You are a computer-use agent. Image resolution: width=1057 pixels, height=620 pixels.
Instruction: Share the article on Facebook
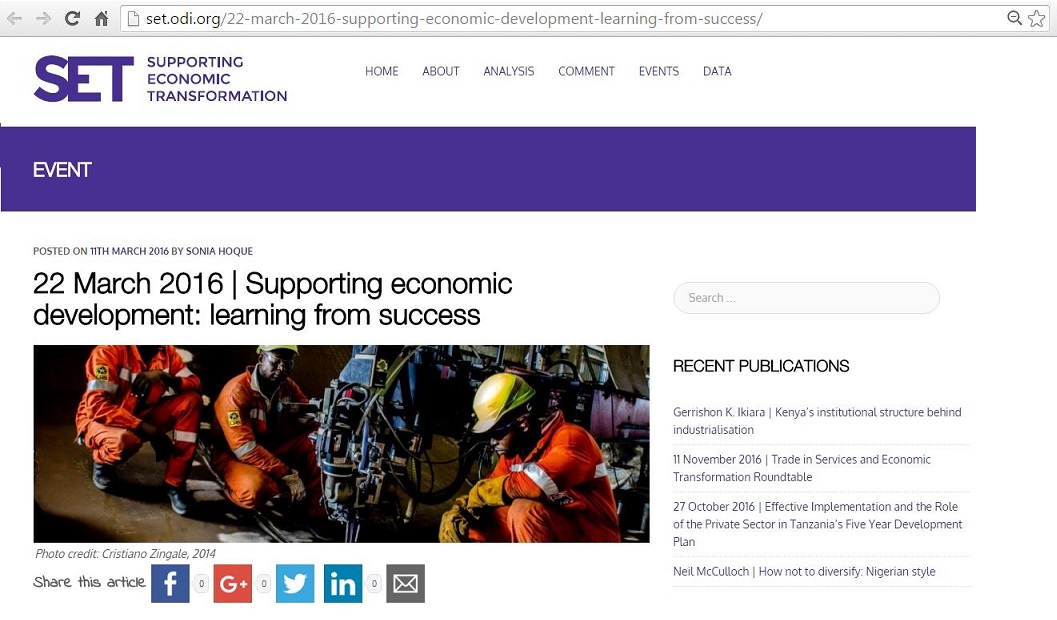tap(170, 584)
